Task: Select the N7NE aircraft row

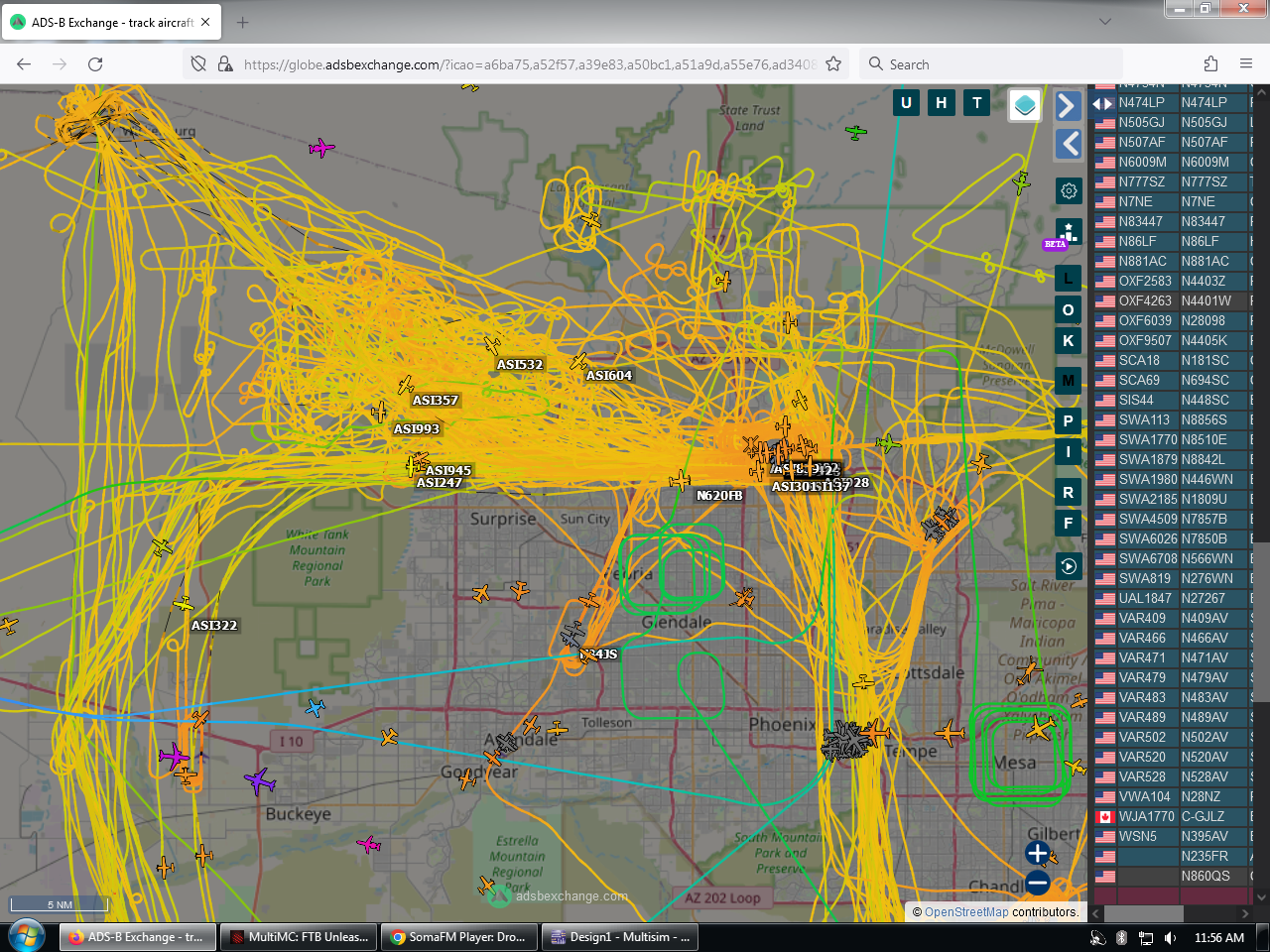Action: point(1172,201)
